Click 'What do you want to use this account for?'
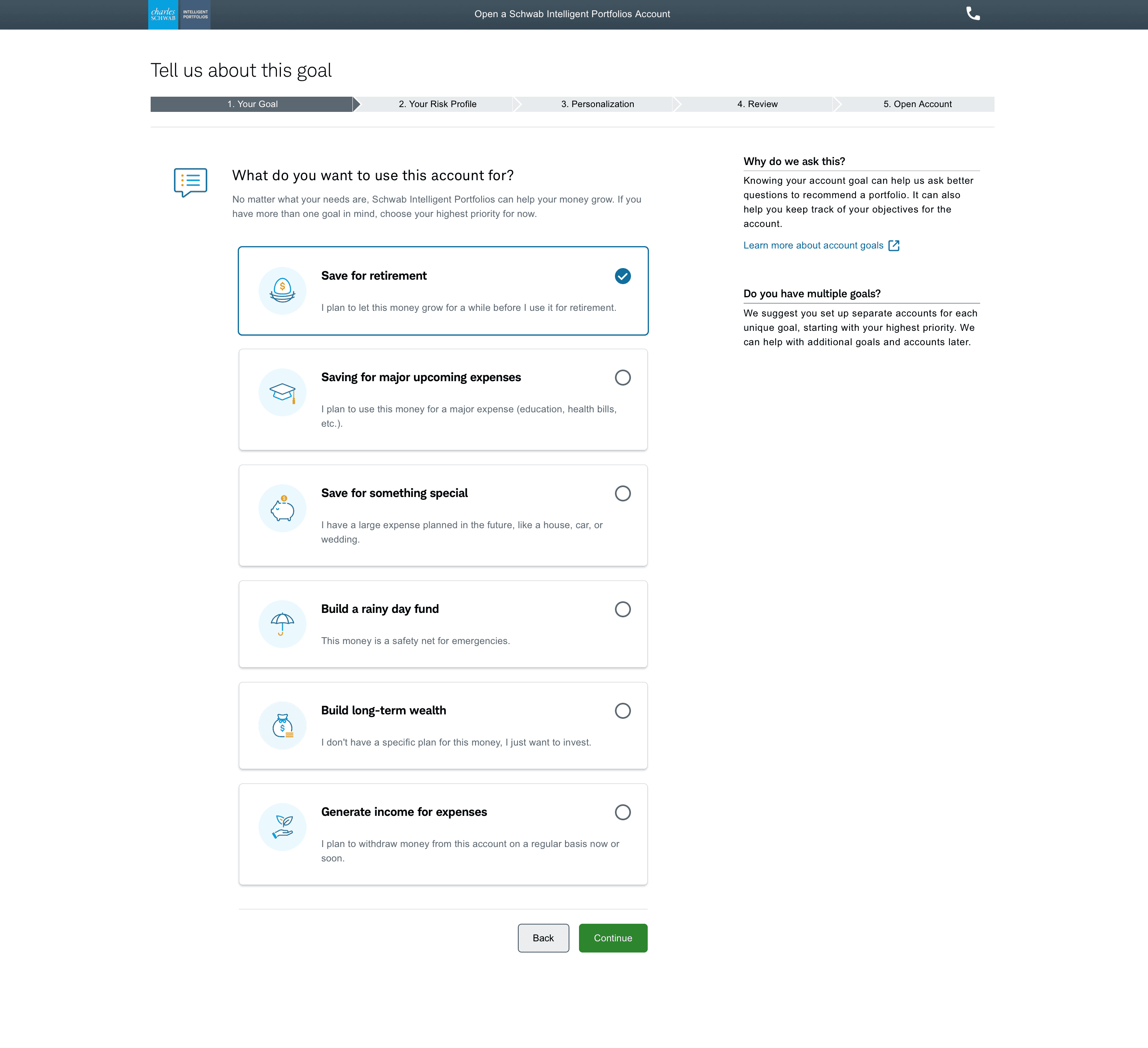This screenshot has width=1148, height=1048. tap(373, 175)
